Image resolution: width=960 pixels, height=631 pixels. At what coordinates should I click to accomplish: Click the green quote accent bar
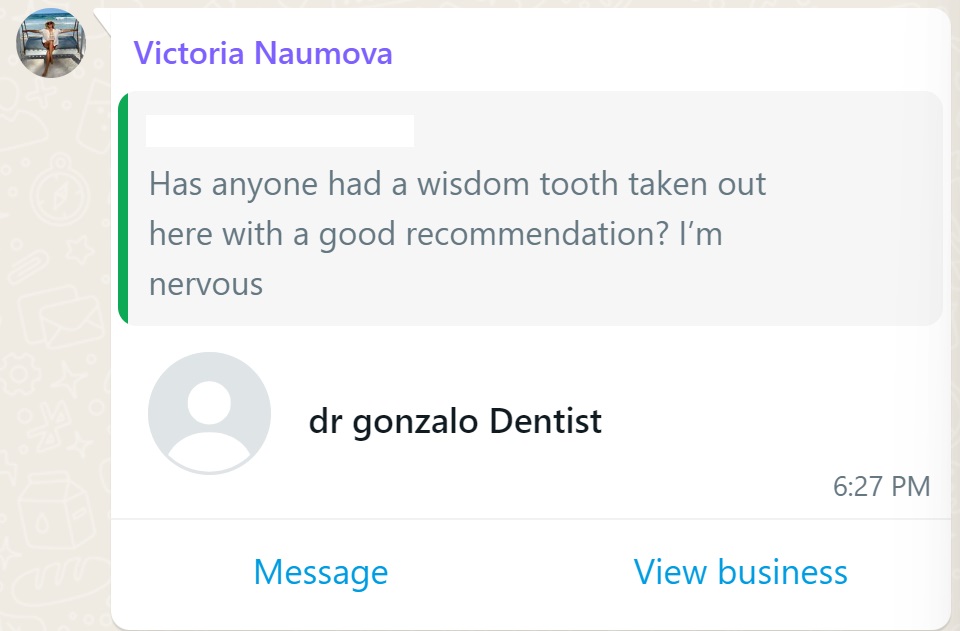coord(123,208)
